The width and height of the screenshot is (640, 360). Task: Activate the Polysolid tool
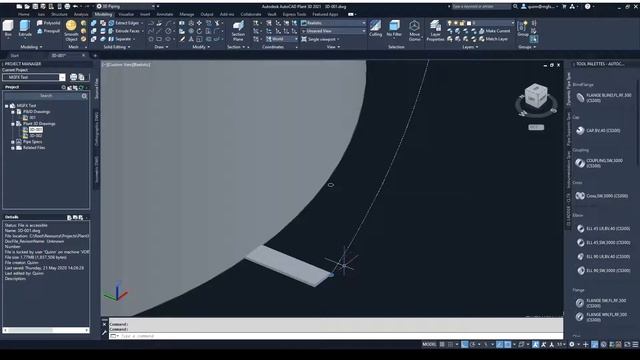tap(49, 23)
